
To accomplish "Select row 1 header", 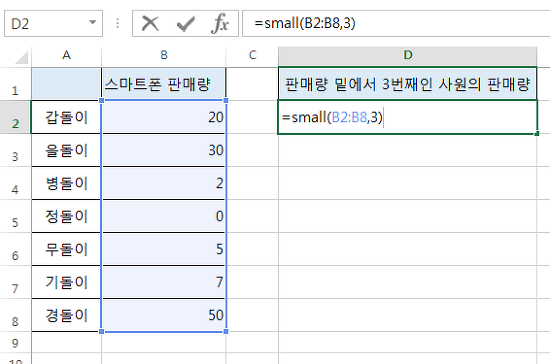I will (15, 84).
